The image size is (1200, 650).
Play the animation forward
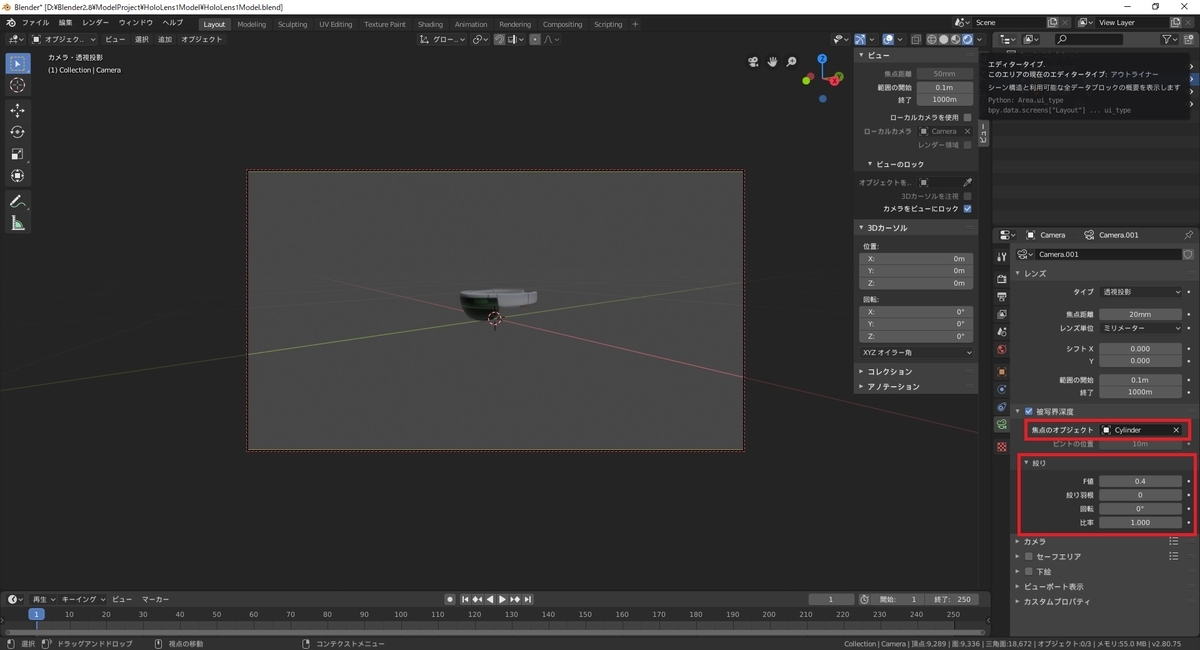(502, 599)
